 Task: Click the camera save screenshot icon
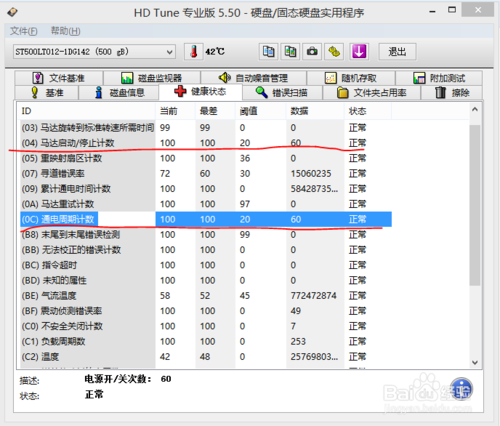312,52
